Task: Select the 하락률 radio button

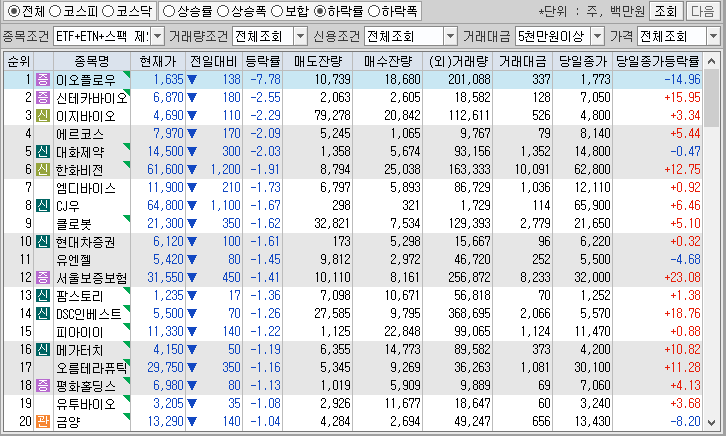Action: pyautogui.click(x=319, y=11)
